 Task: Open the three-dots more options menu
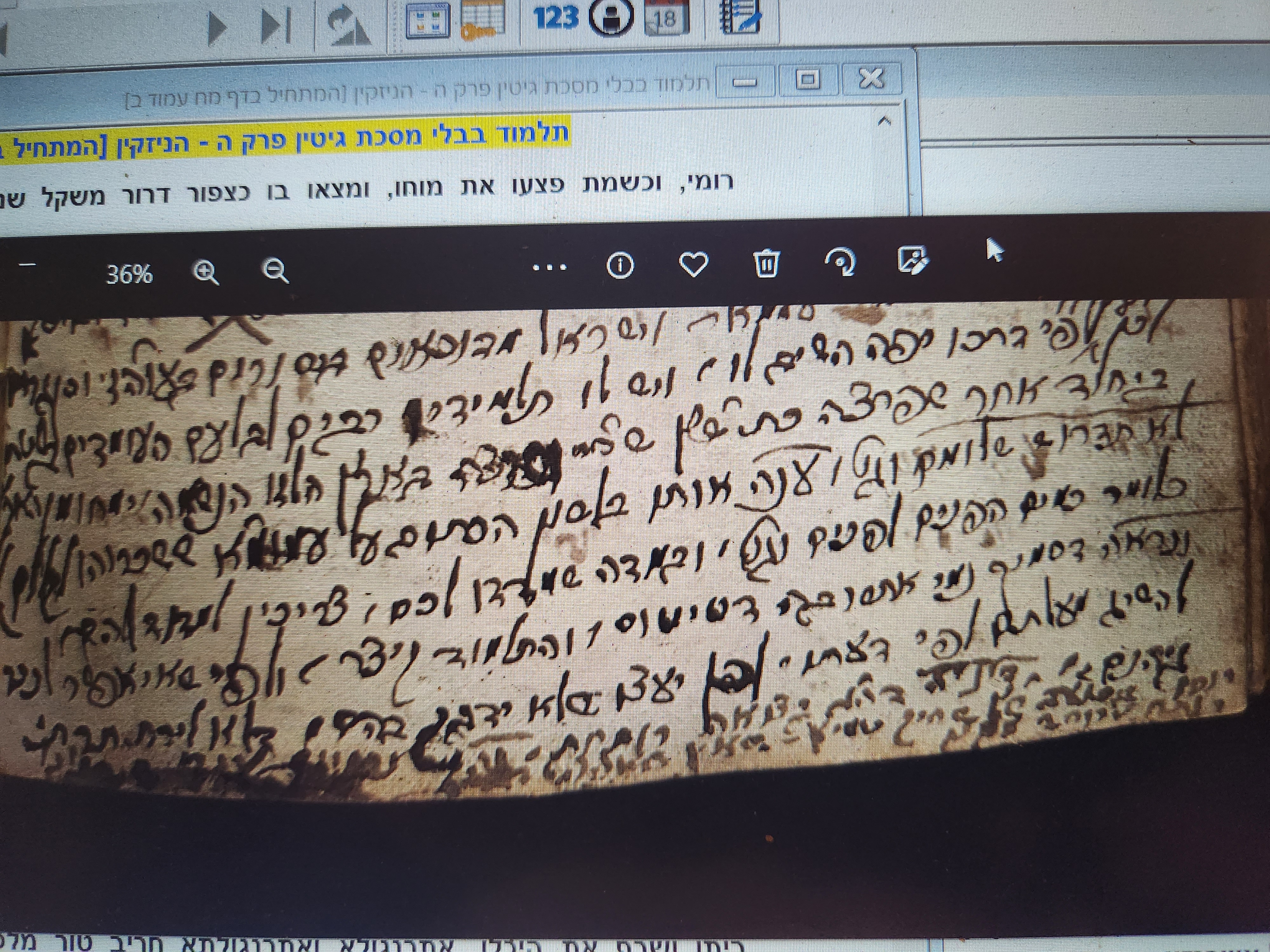[550, 267]
